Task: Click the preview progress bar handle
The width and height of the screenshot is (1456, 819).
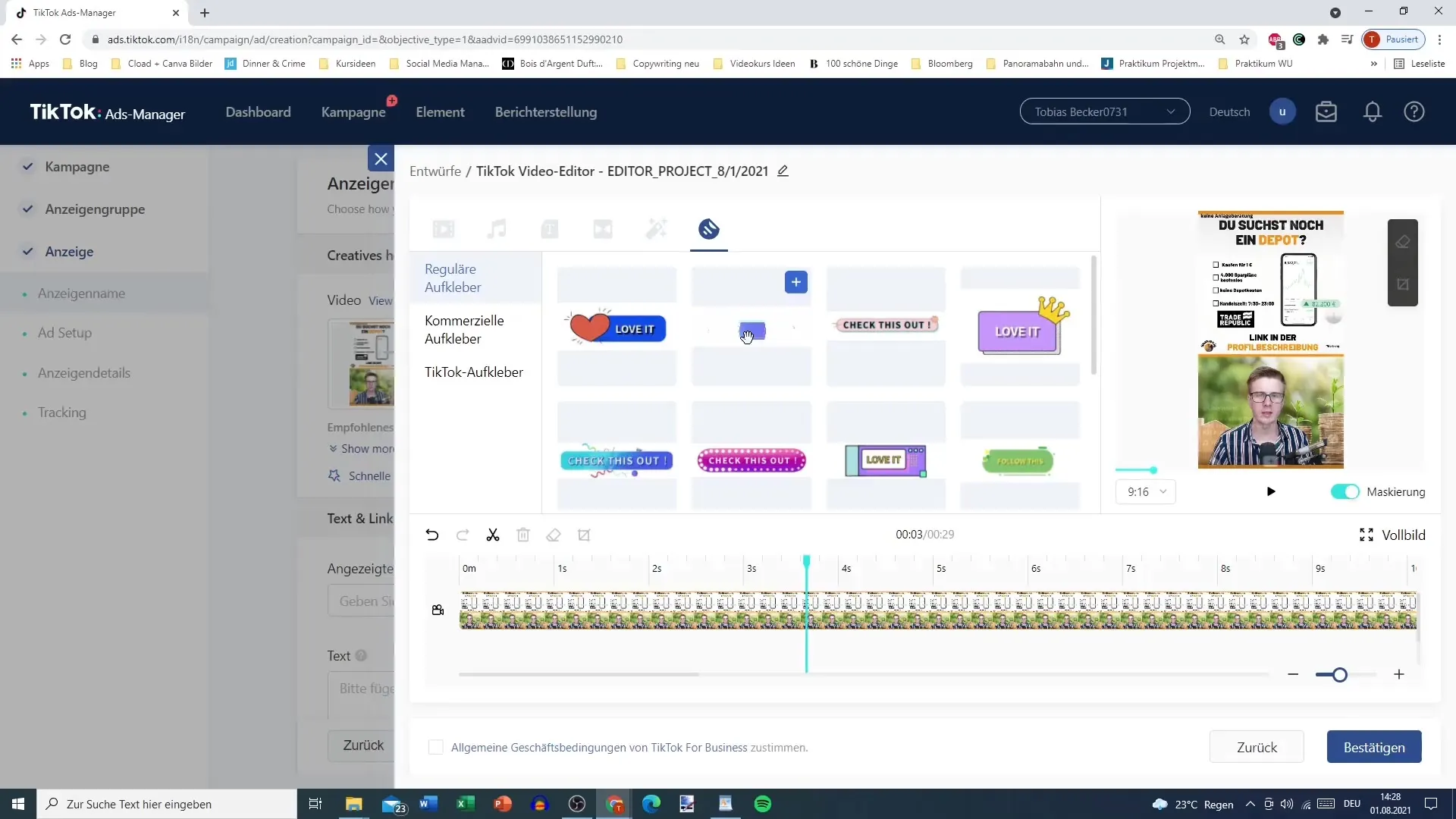Action: click(x=1153, y=470)
